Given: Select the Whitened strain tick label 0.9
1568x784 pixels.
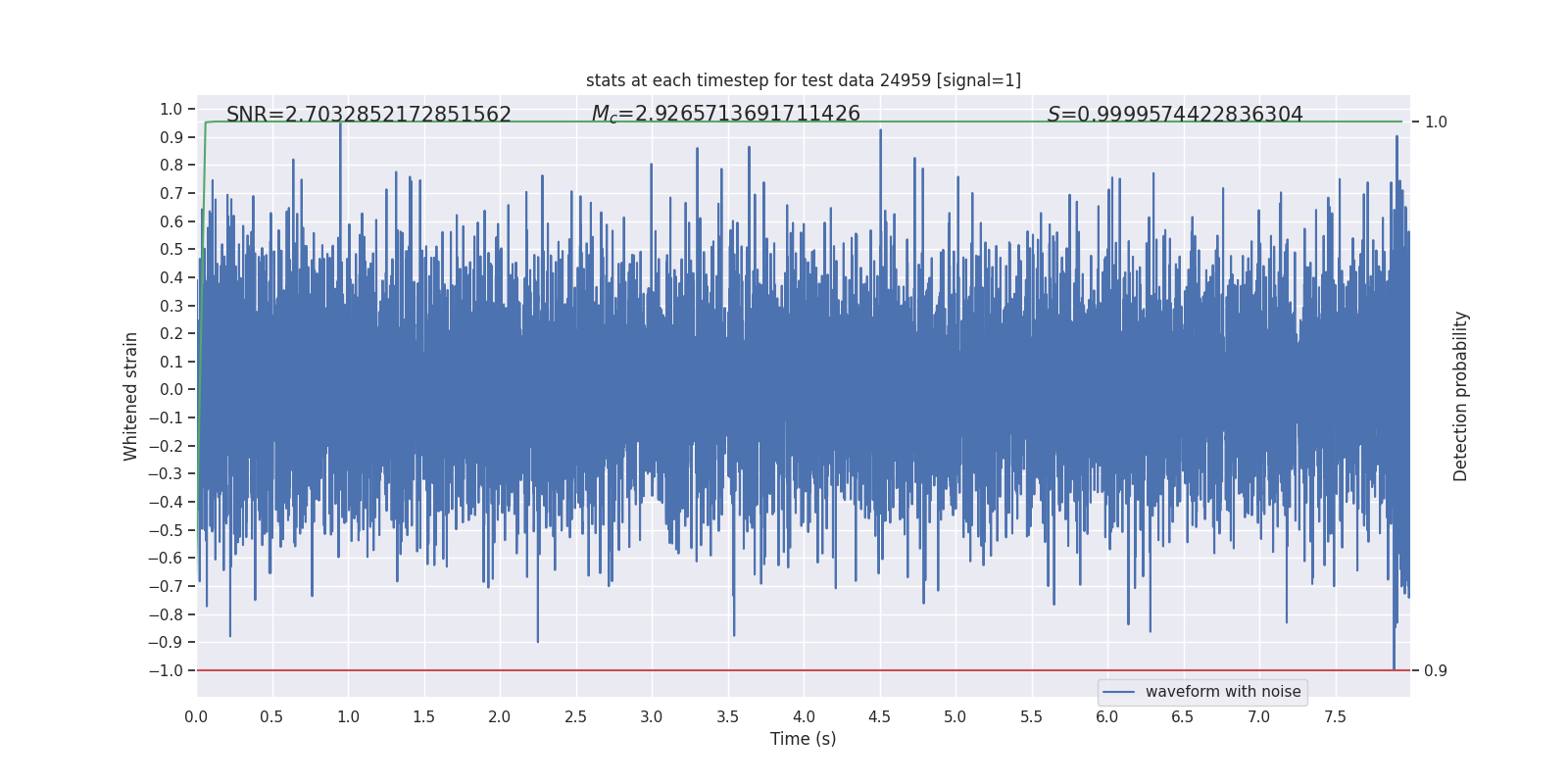Looking at the screenshot, I should [171, 137].
